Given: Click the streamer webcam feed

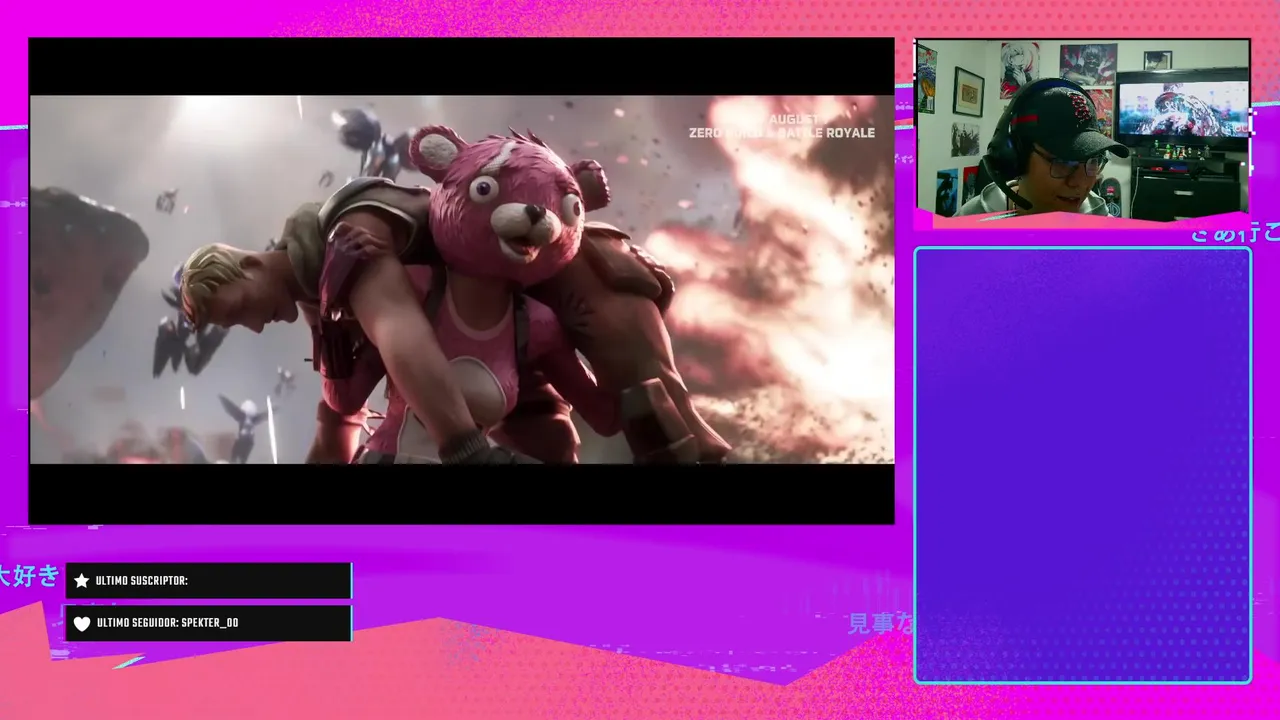Looking at the screenshot, I should [1083, 128].
